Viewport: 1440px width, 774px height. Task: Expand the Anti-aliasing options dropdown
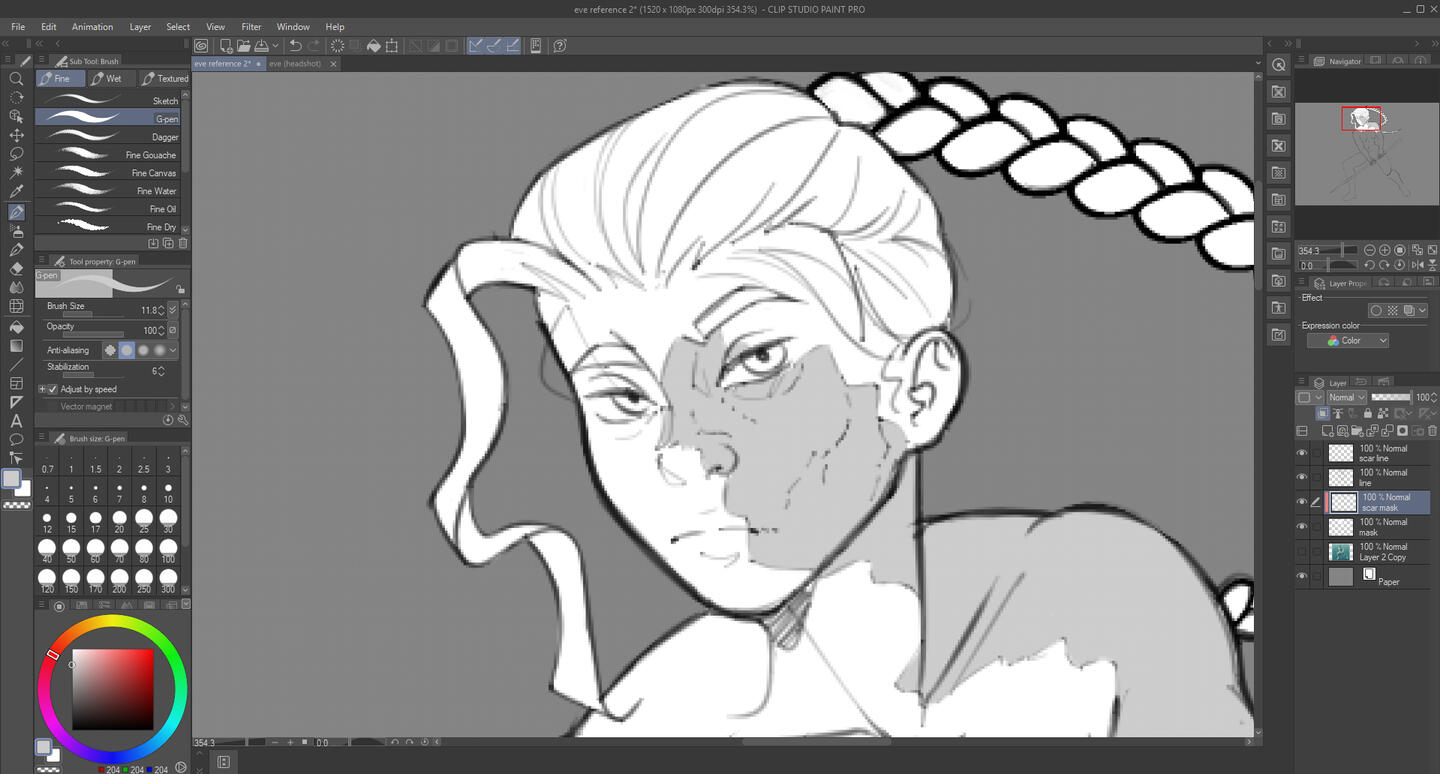pos(173,350)
